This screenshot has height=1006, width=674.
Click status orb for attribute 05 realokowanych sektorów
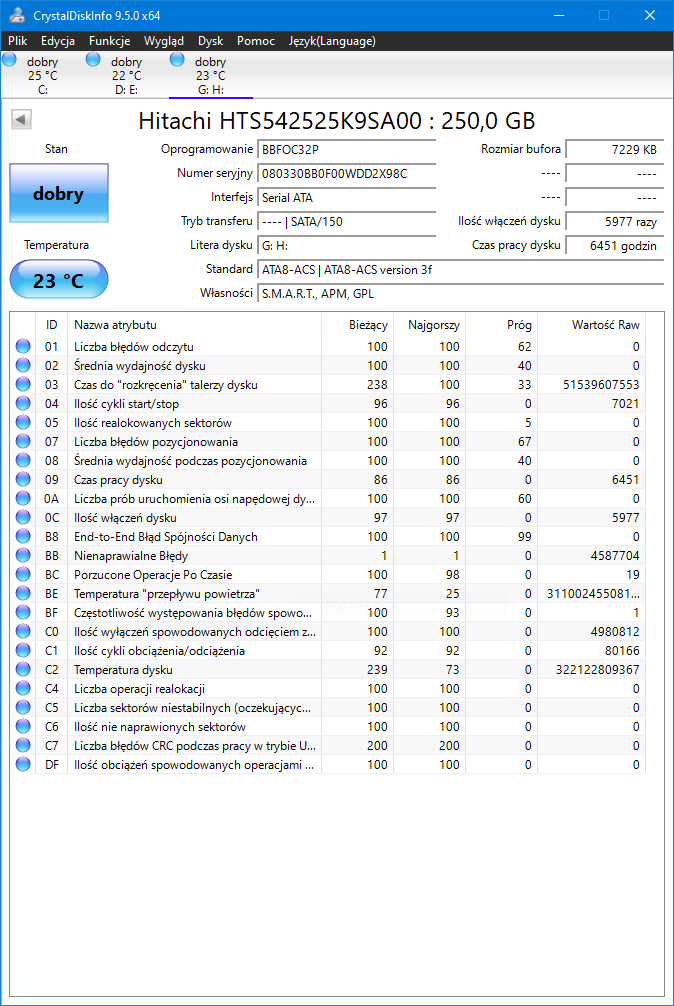pyautogui.click(x=23, y=422)
